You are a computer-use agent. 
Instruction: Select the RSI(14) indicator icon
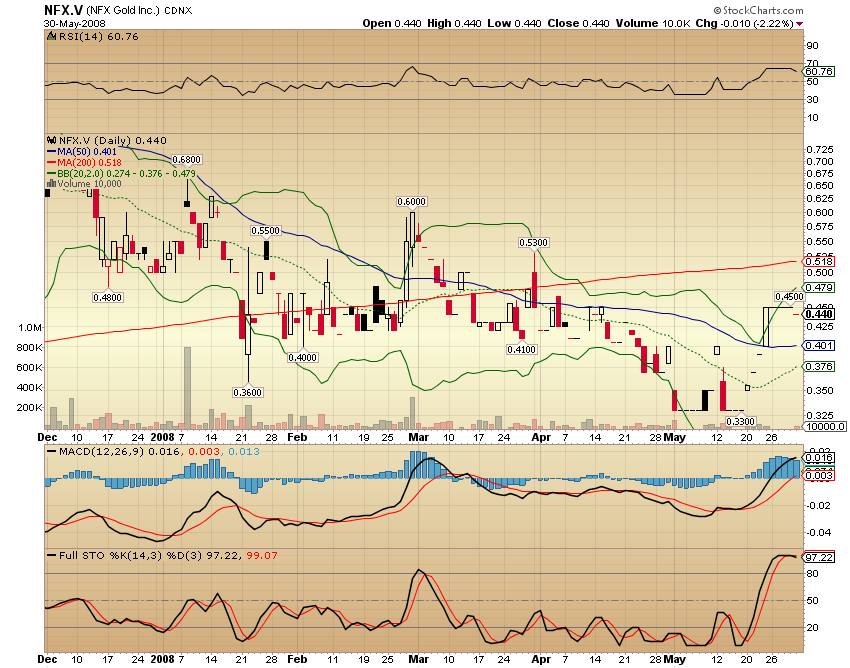click(51, 36)
